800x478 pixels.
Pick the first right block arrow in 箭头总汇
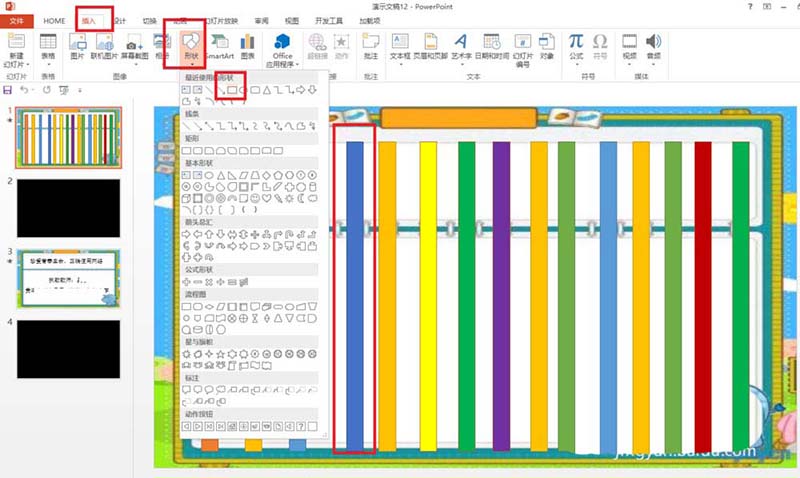[x=186, y=234]
